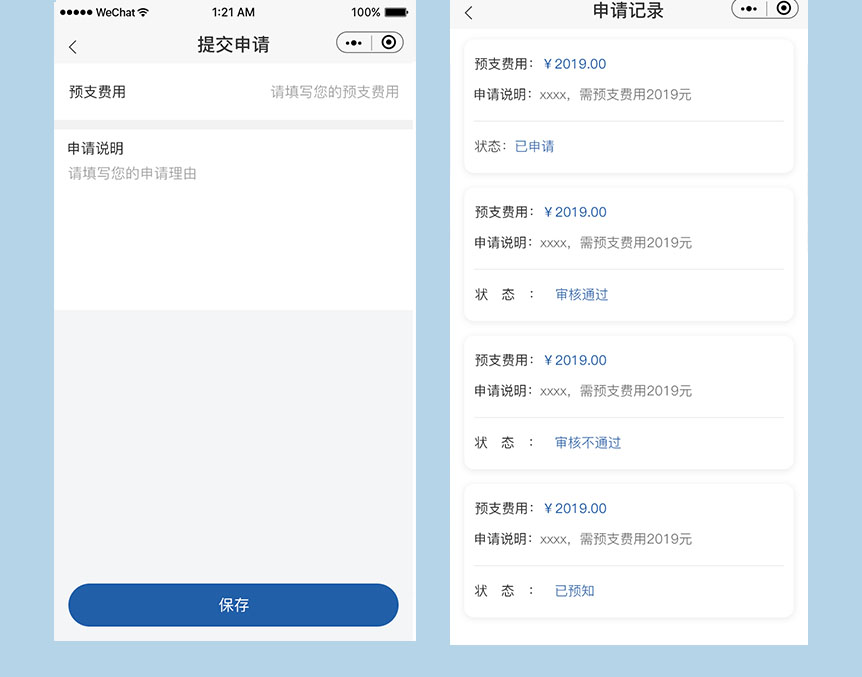Viewport: 862px width, 677px height.
Task: Click the 保存 button
Action: (x=233, y=605)
